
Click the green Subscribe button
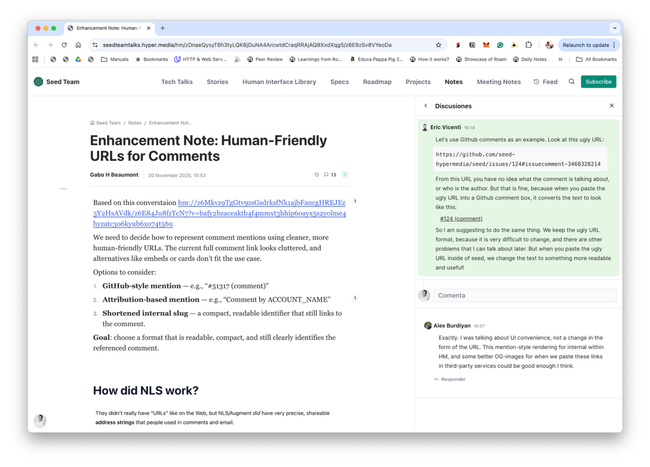[x=598, y=82]
